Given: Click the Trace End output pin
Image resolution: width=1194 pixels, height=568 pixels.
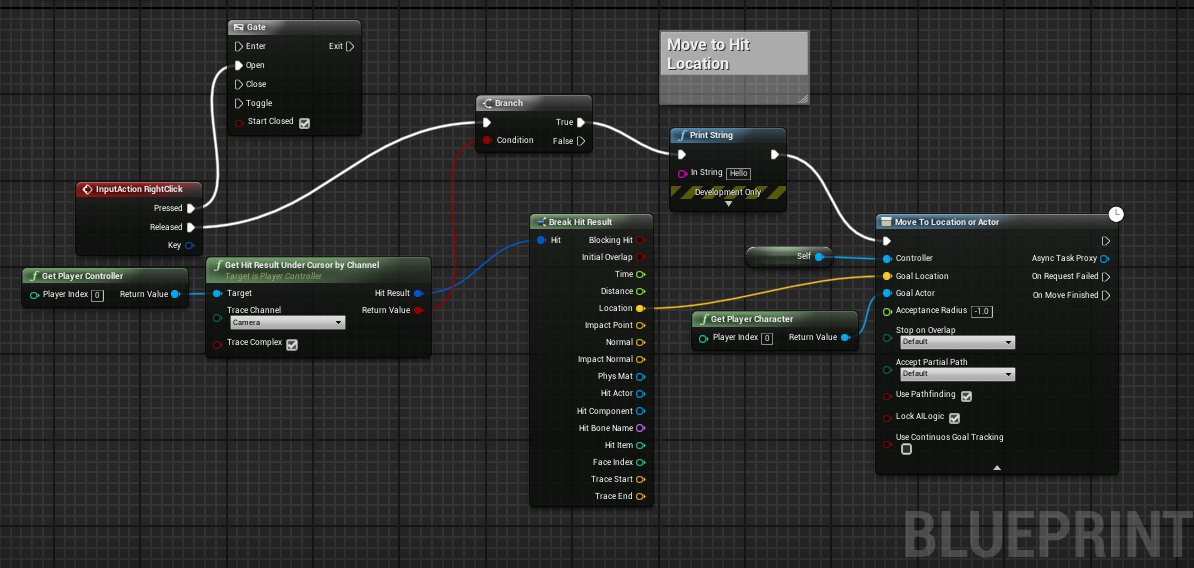Looking at the screenshot, I should click(x=640, y=496).
